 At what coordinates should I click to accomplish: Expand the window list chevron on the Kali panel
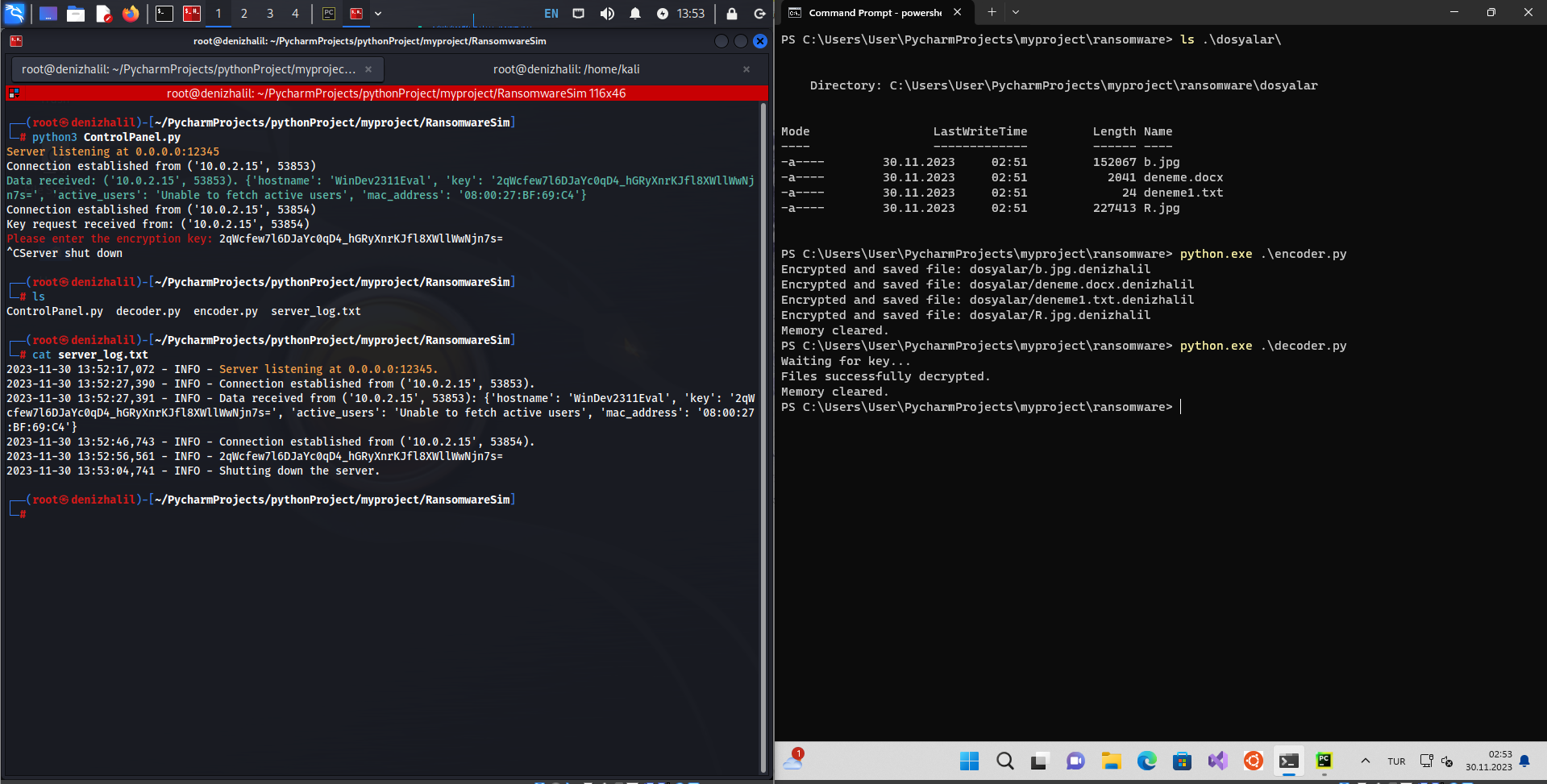pos(377,13)
